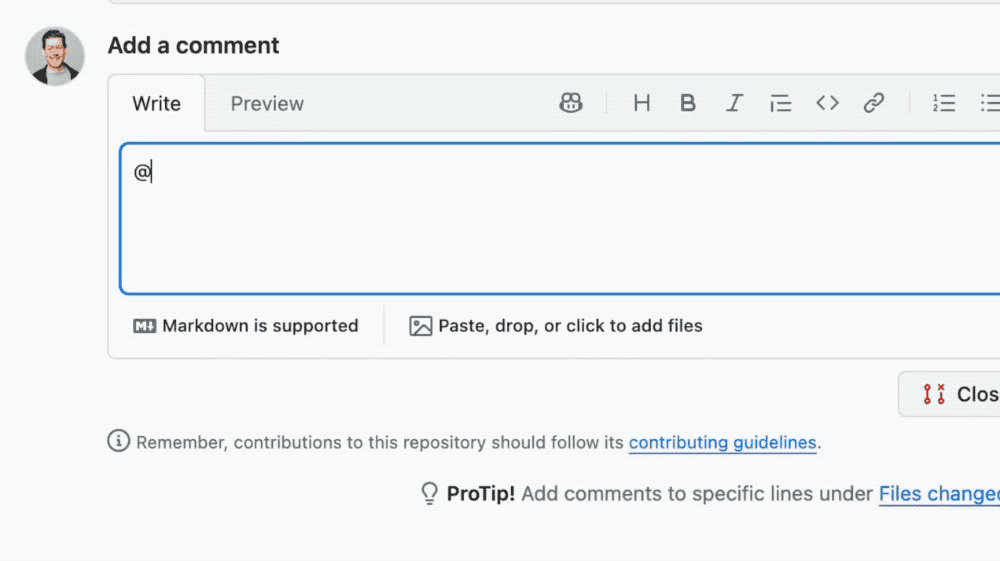1000x561 pixels.
Task: Add a link using the chain icon
Action: coord(874,103)
